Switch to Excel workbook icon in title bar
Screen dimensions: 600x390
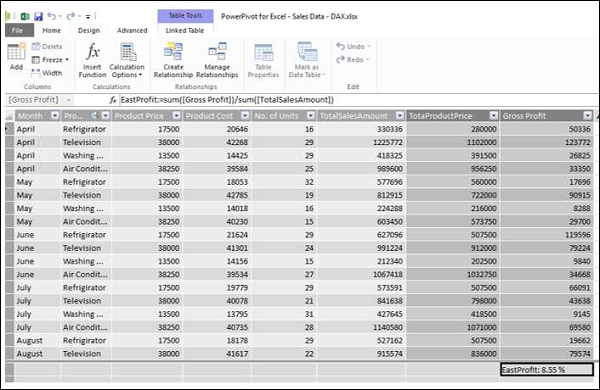(x=25, y=16)
